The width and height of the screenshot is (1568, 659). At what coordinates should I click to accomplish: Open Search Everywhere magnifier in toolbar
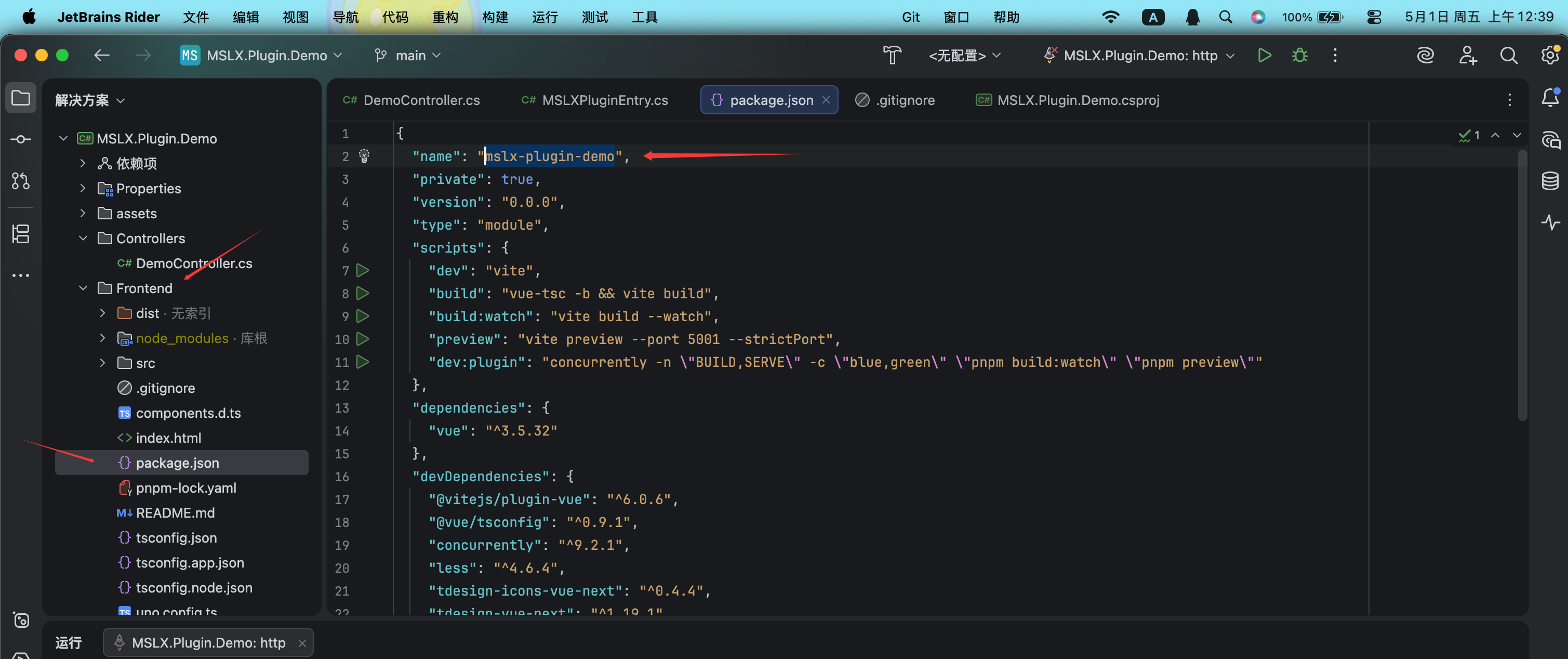pyautogui.click(x=1508, y=56)
